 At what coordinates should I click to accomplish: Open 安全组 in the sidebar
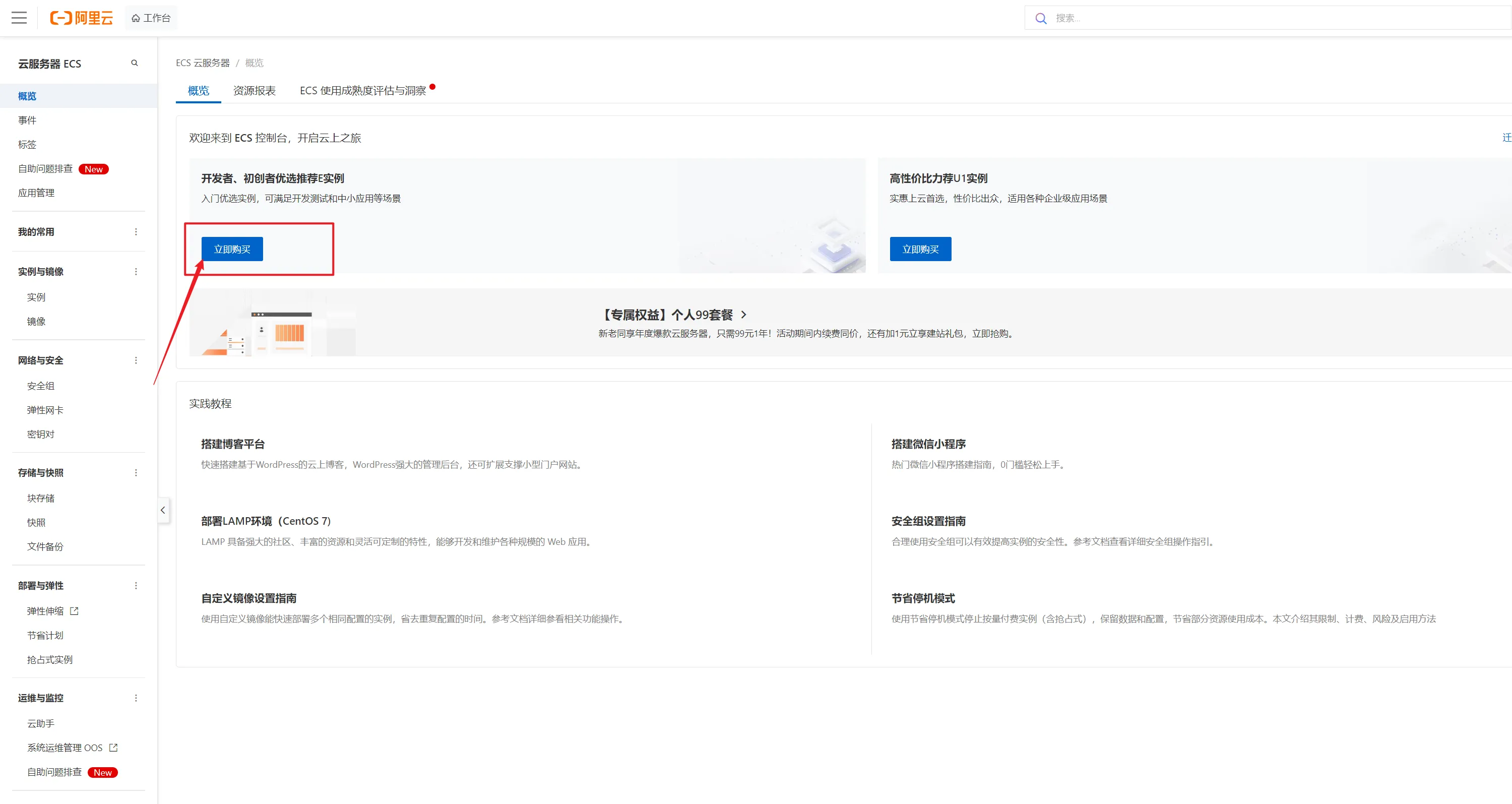40,386
